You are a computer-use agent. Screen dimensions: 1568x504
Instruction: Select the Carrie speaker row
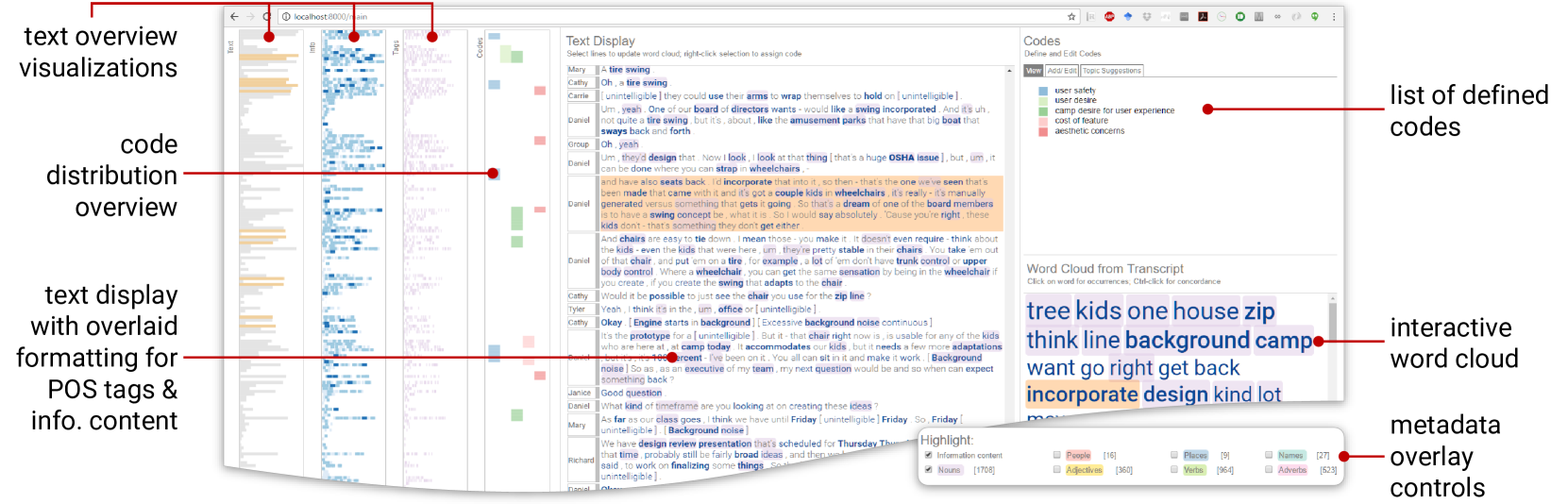click(785, 96)
